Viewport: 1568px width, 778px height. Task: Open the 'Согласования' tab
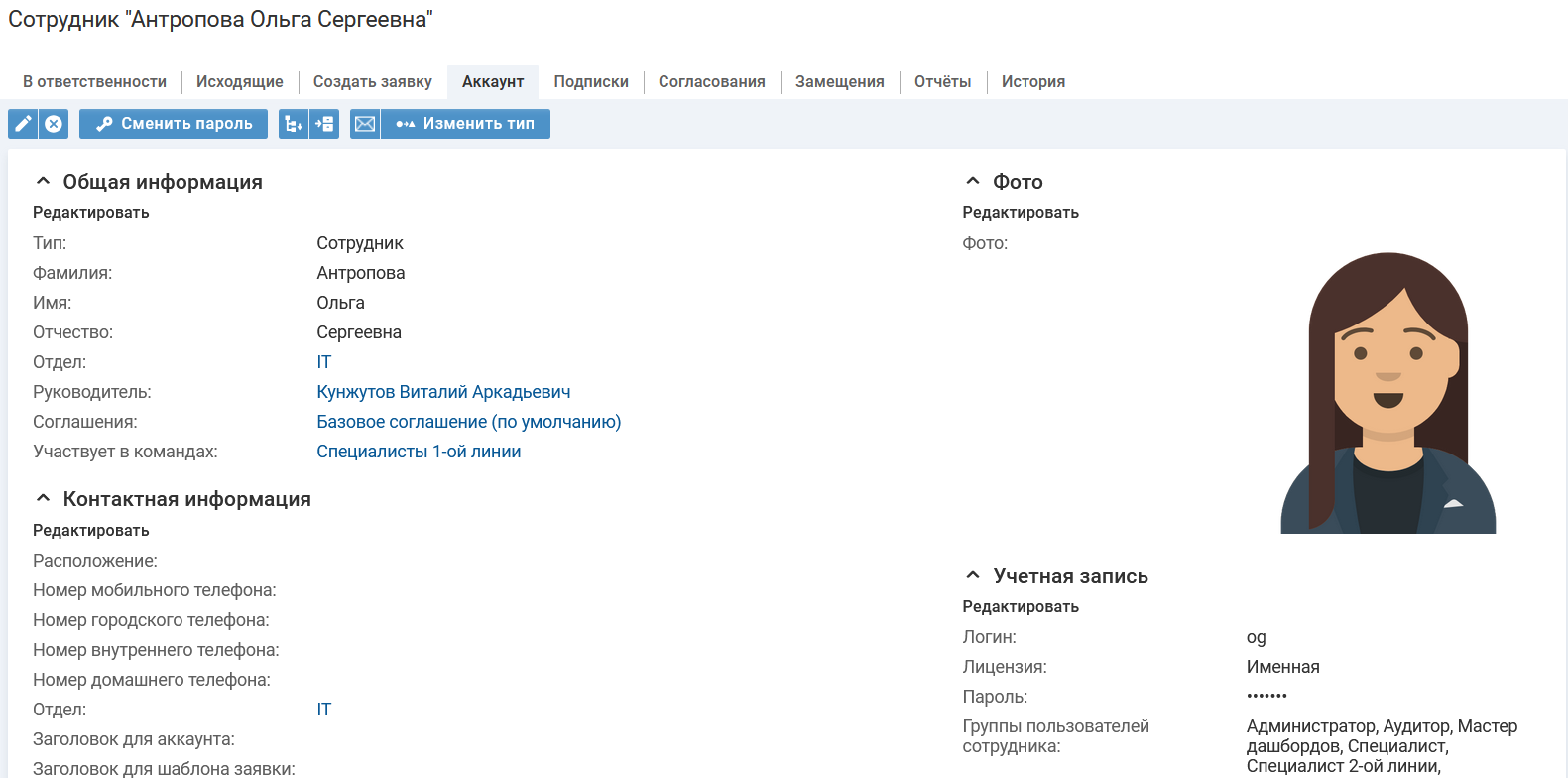pos(711,82)
